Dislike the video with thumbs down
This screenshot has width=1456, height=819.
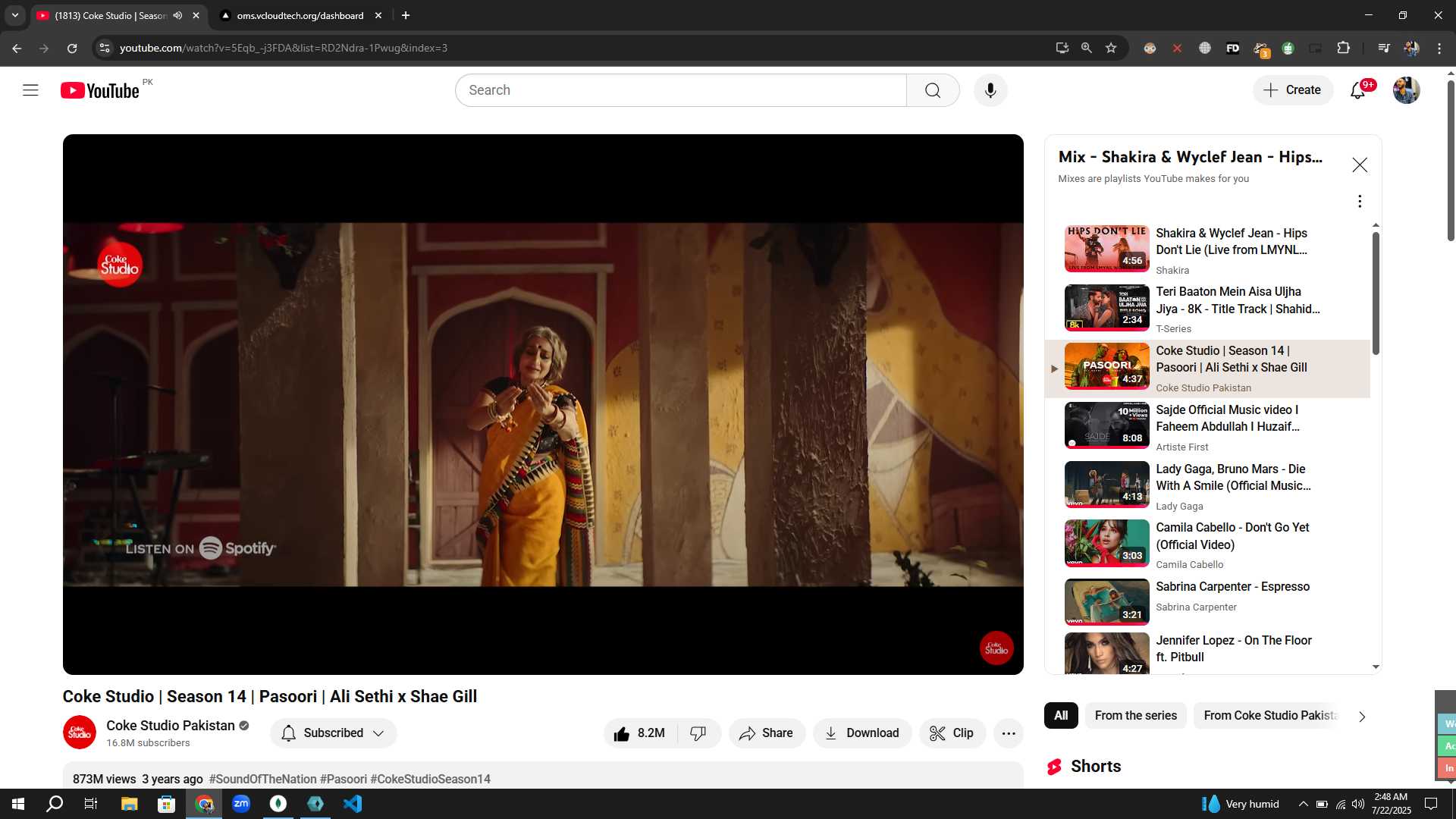coord(698,733)
